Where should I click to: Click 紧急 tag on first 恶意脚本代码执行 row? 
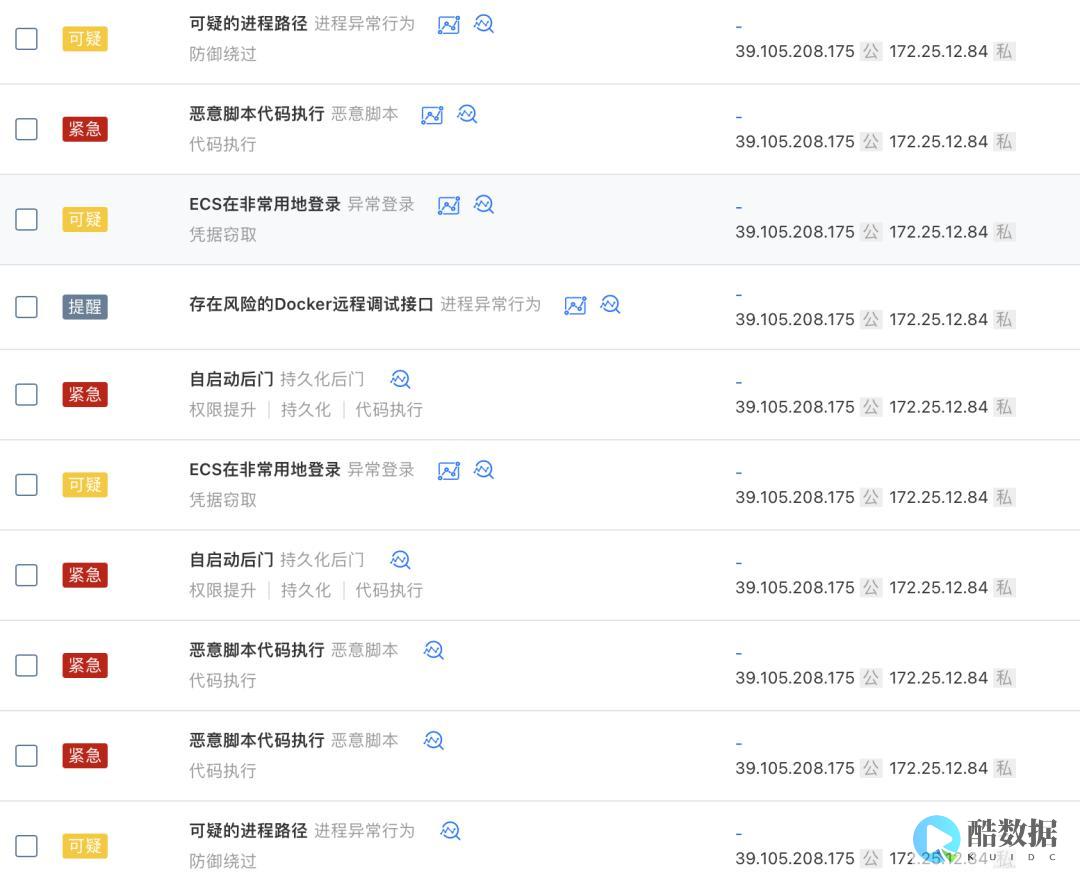(x=85, y=129)
